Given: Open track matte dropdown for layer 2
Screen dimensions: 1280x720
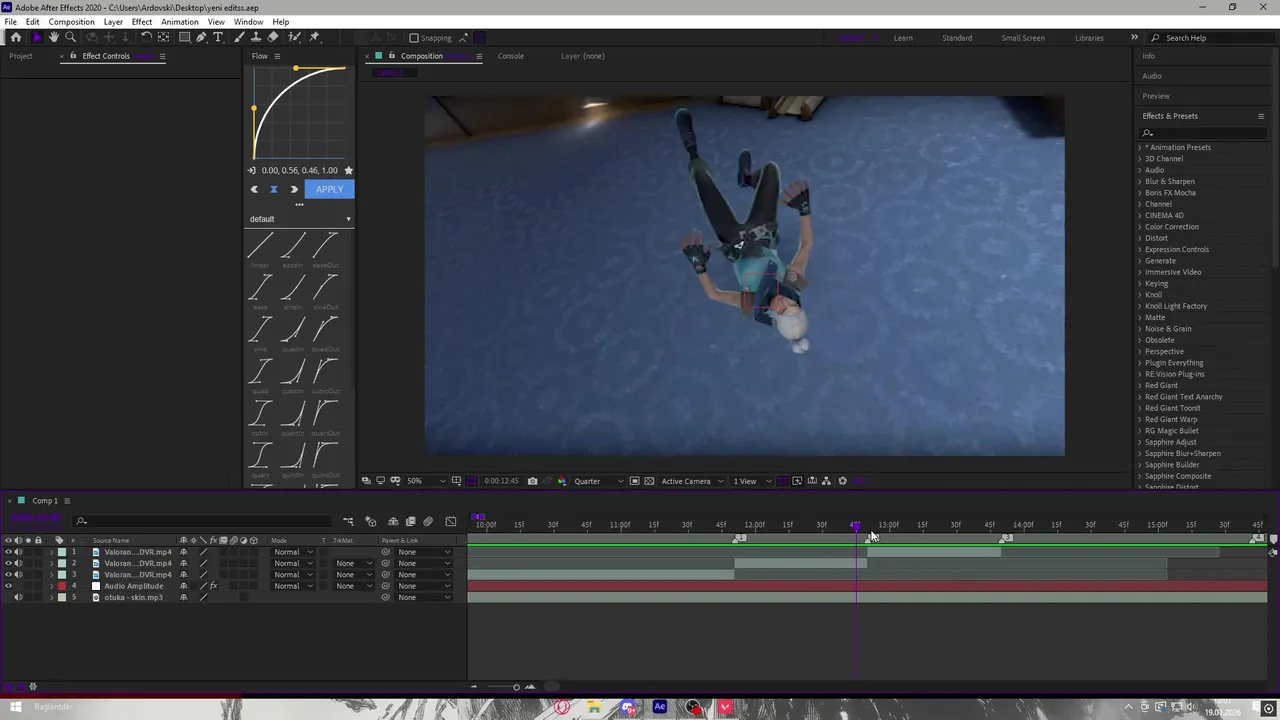Looking at the screenshot, I should (354, 563).
